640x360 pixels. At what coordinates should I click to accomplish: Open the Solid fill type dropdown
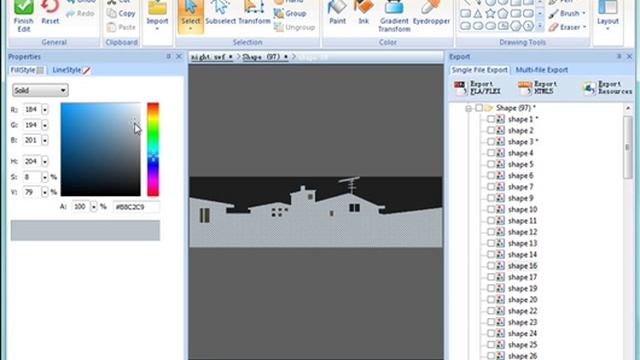40,90
